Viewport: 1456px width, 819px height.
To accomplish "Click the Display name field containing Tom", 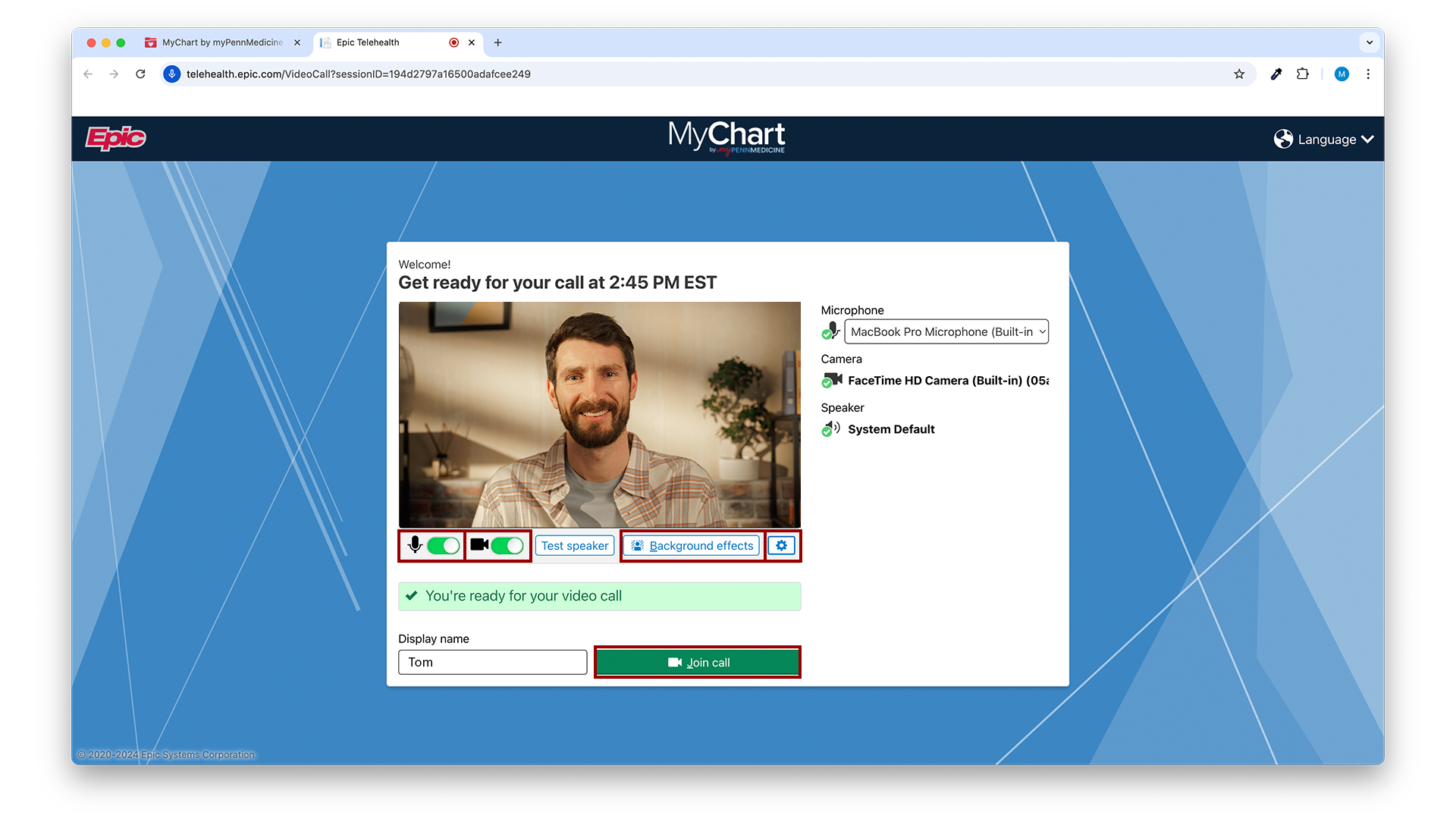I will point(492,661).
